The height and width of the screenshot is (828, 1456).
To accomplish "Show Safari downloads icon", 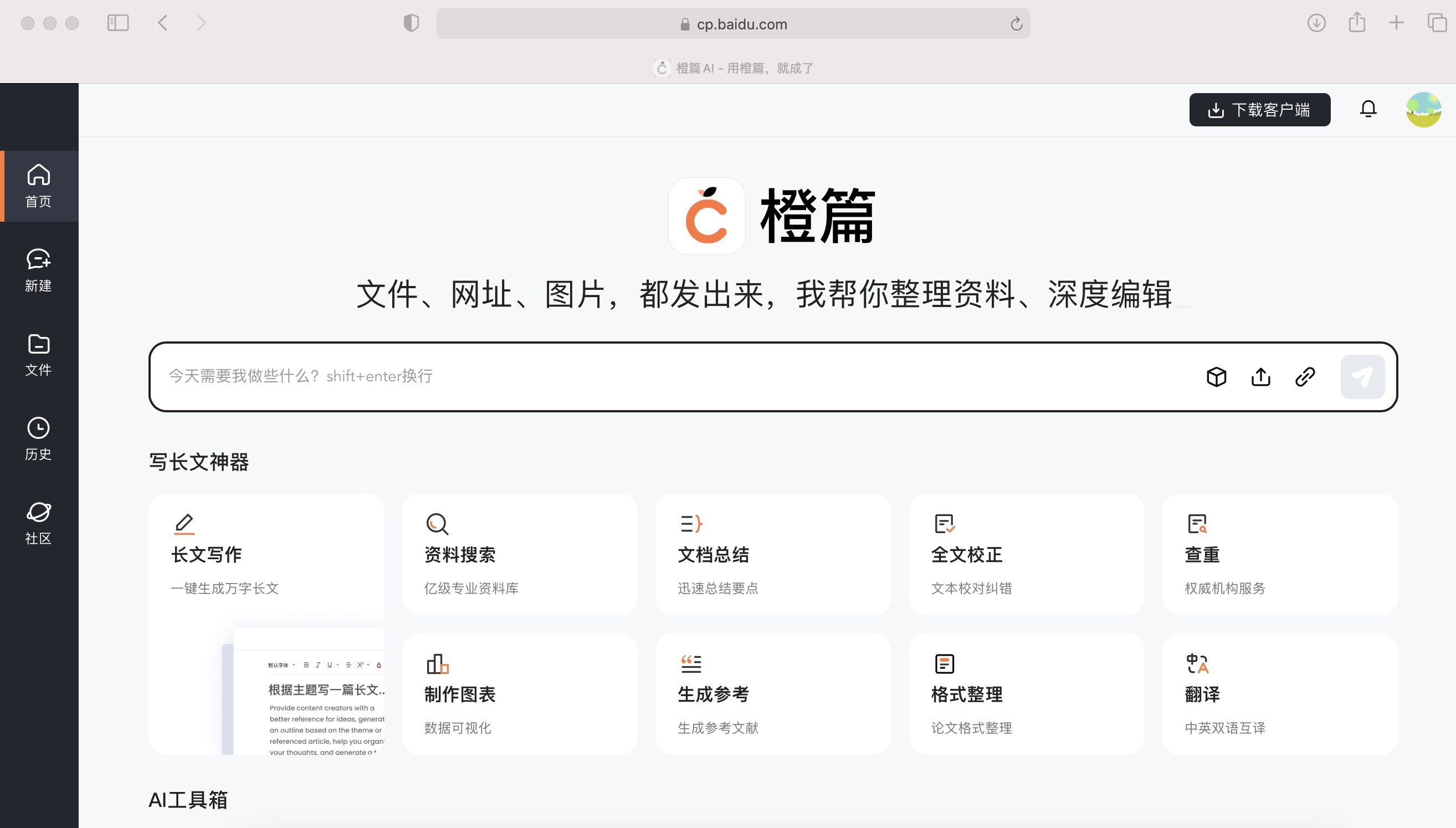I will [x=1316, y=23].
